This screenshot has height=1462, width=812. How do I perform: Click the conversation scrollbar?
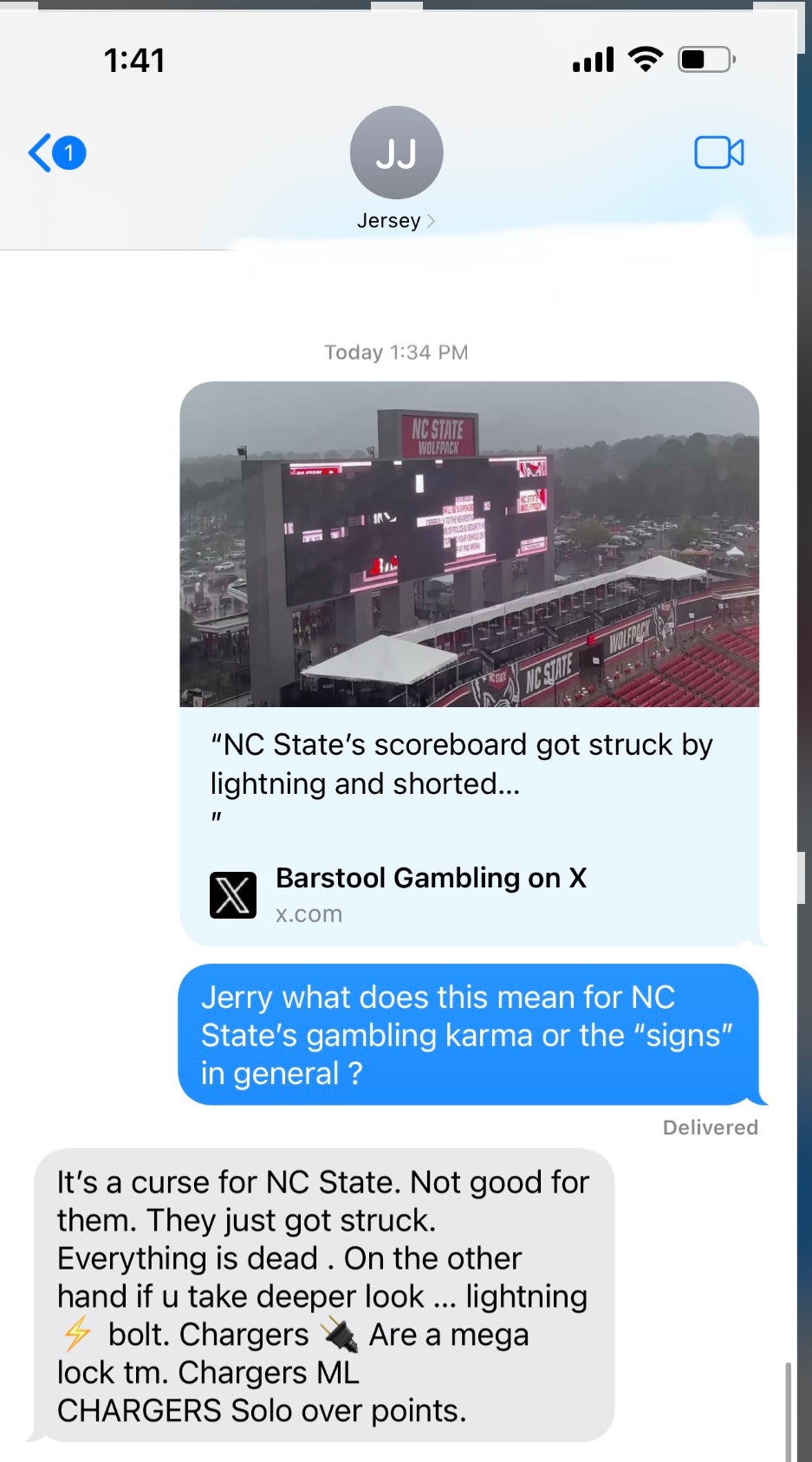pyautogui.click(x=789, y=1411)
